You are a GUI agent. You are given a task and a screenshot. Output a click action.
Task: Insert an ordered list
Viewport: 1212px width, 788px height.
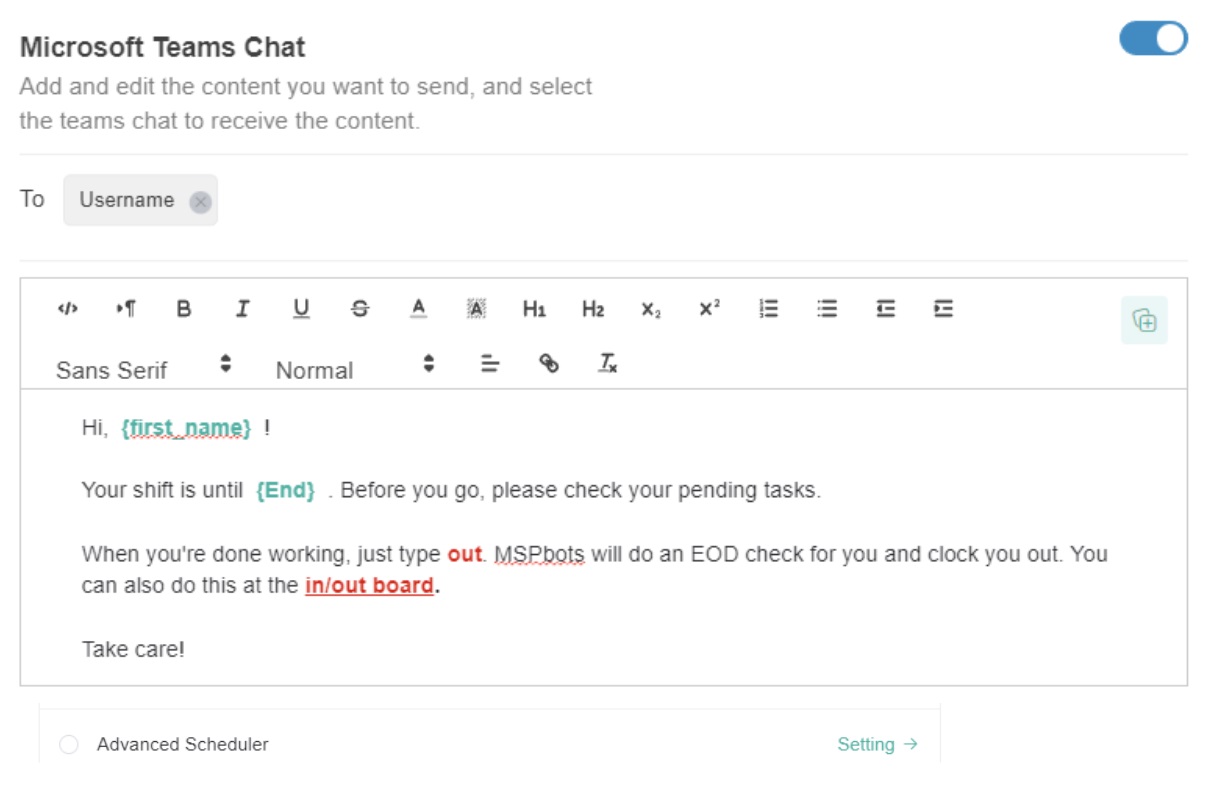768,309
